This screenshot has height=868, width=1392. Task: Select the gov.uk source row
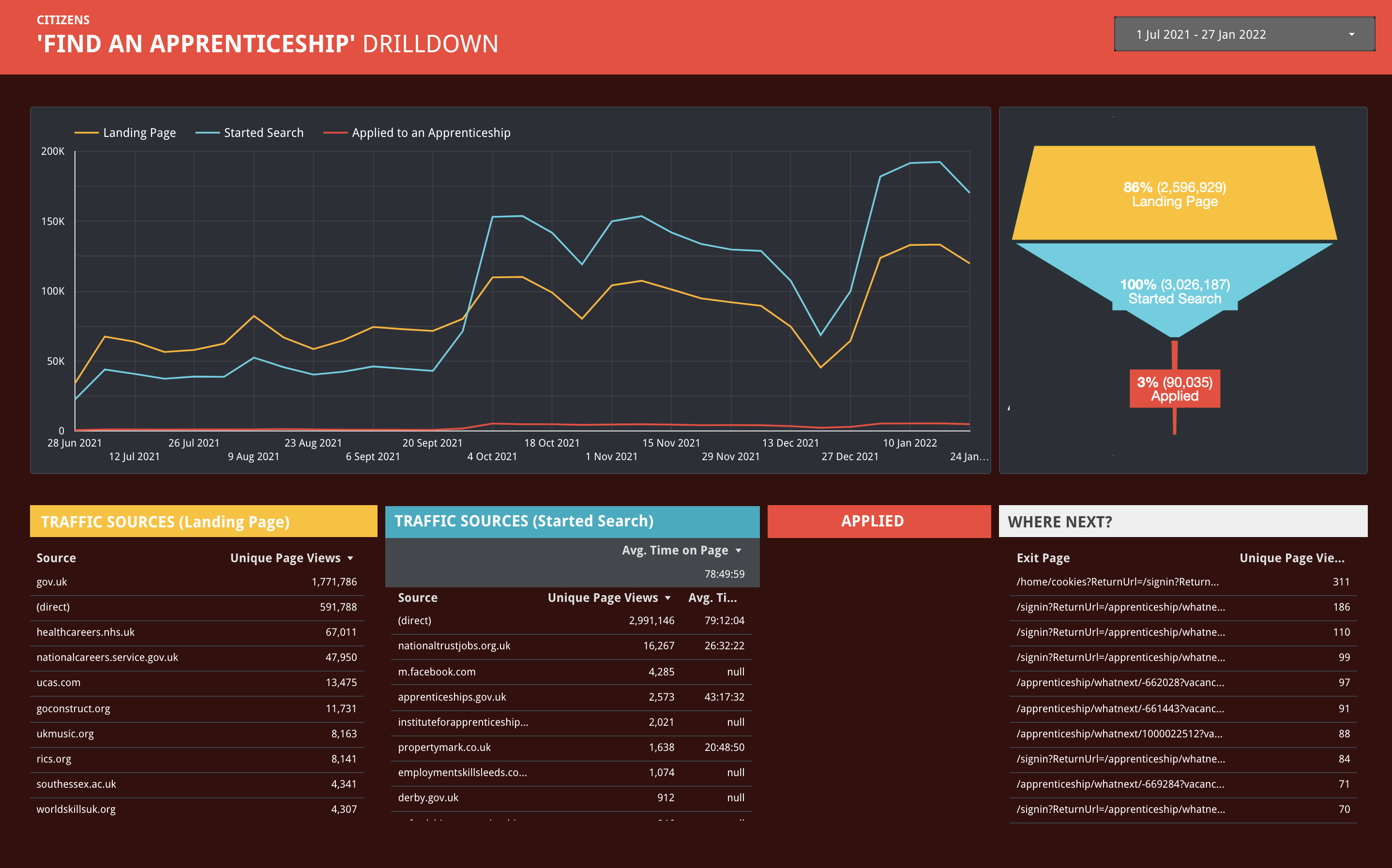tap(52, 582)
